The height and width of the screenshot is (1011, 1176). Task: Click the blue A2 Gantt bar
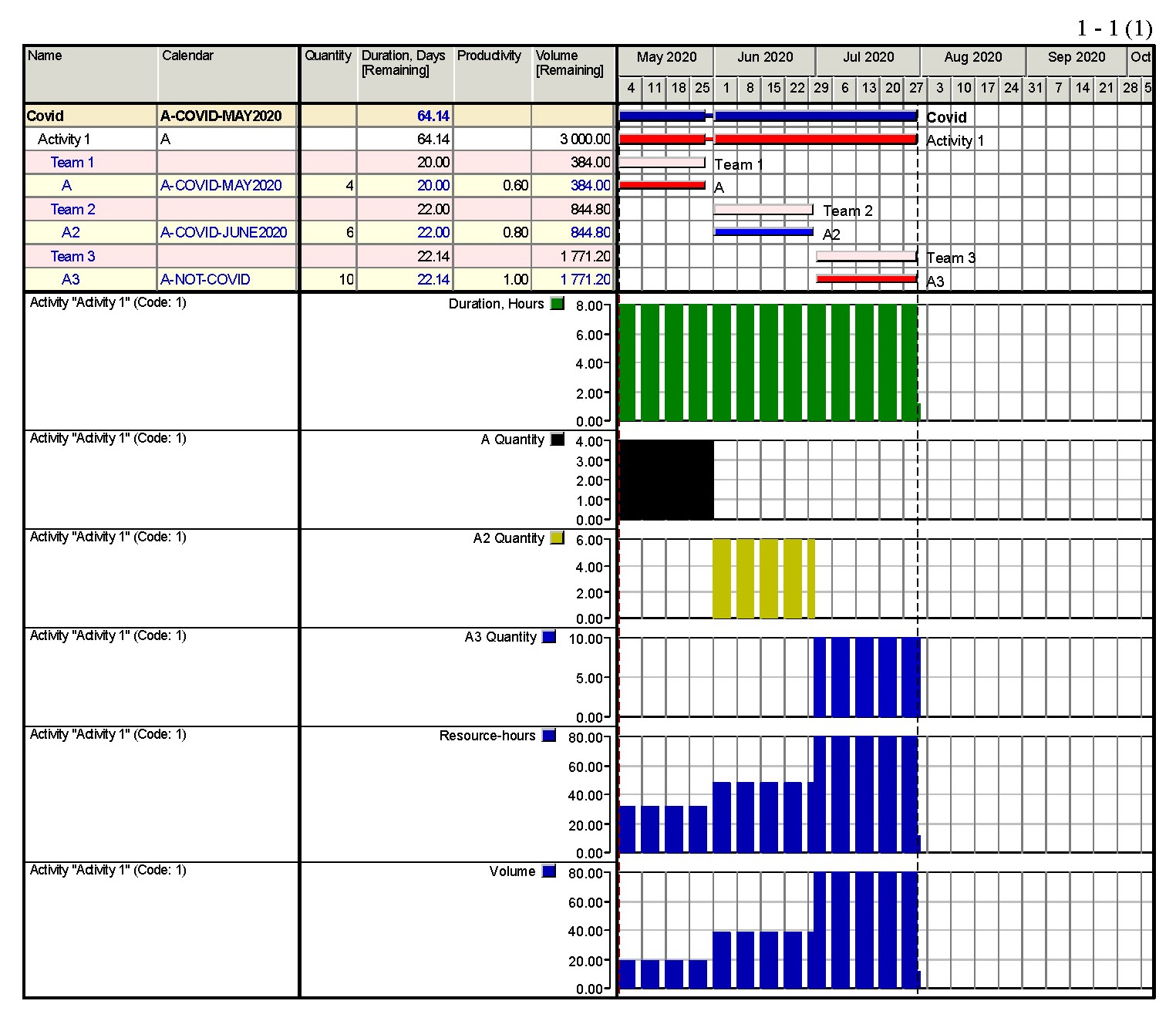[x=763, y=232]
